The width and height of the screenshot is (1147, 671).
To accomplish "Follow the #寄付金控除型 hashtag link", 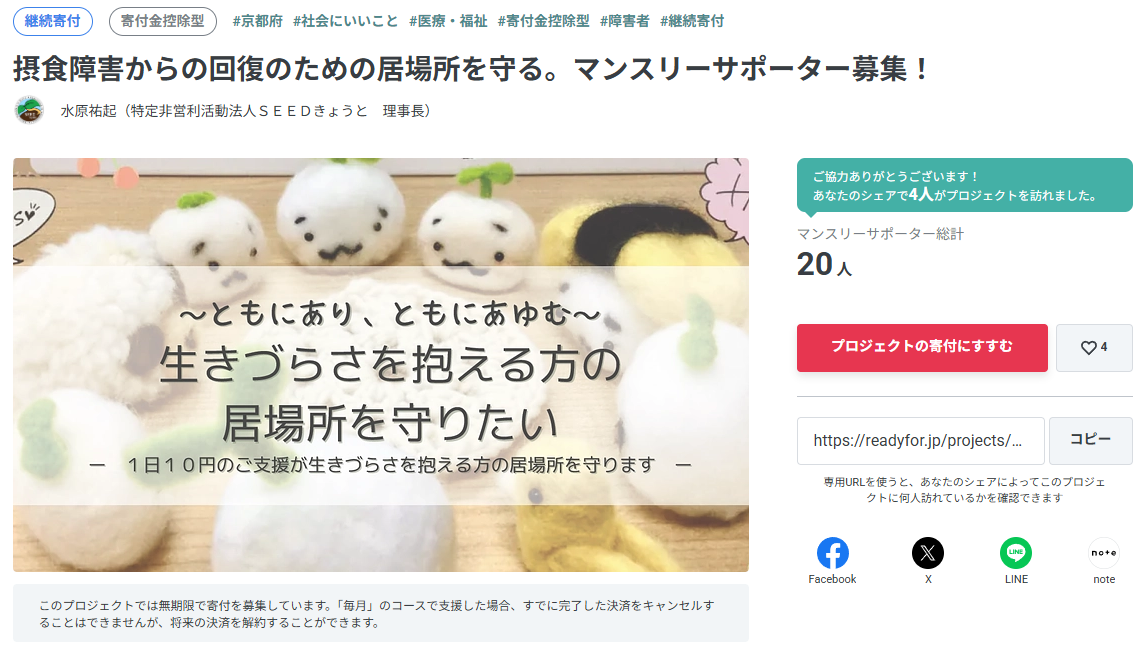I will tap(544, 21).
